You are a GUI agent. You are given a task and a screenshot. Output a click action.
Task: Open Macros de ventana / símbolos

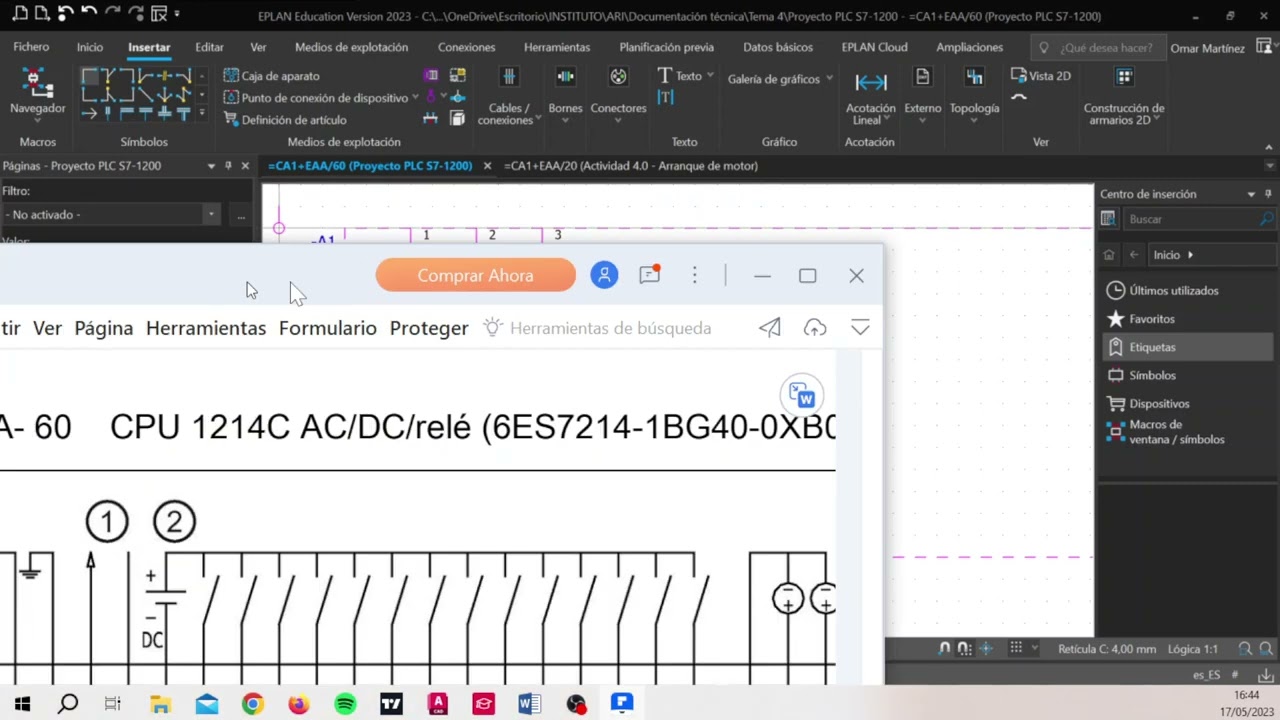click(1166, 432)
